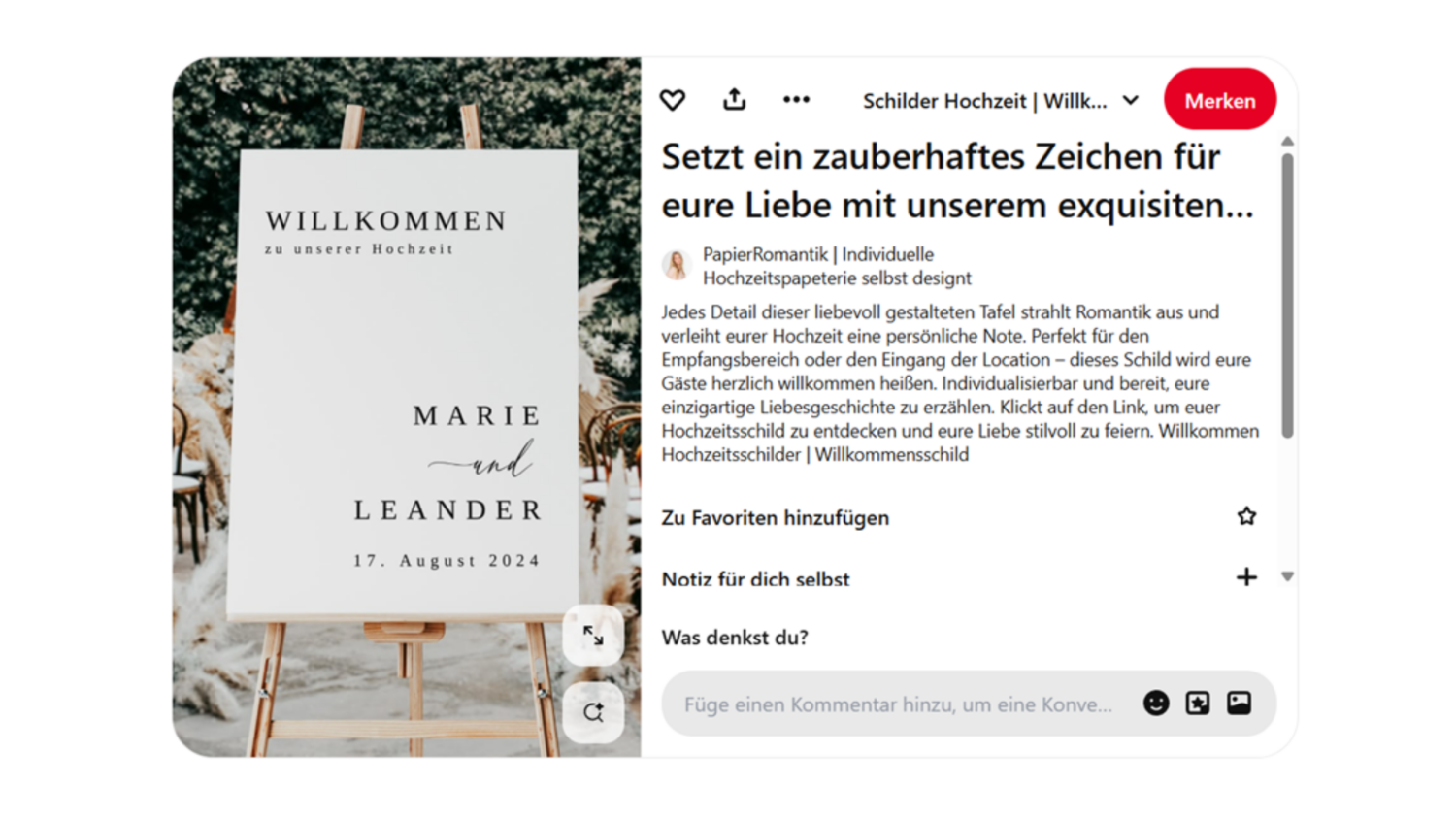Screen dimensions: 1456x819
Task: Open the share upload icon
Action: coord(735,99)
